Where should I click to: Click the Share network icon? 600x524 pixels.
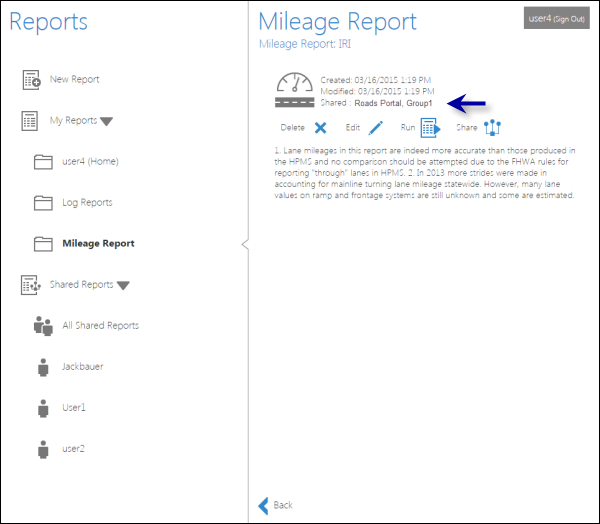pos(492,128)
